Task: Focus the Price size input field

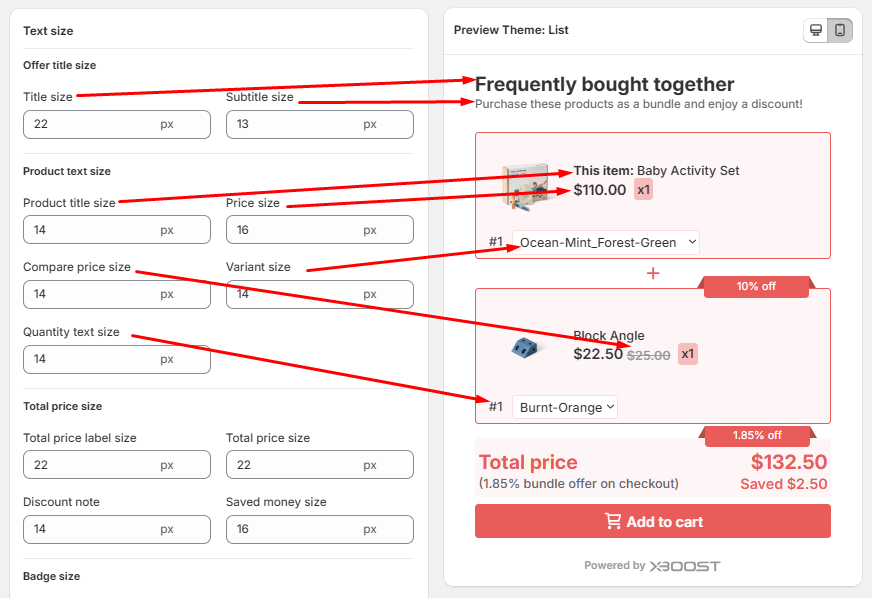Action: (295, 230)
